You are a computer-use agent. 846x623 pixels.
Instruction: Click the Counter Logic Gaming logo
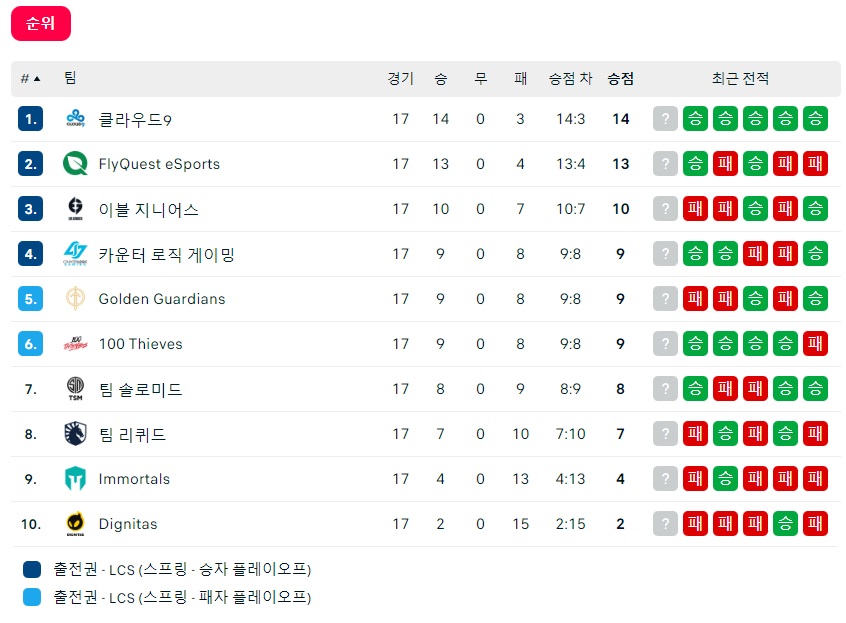[76, 254]
